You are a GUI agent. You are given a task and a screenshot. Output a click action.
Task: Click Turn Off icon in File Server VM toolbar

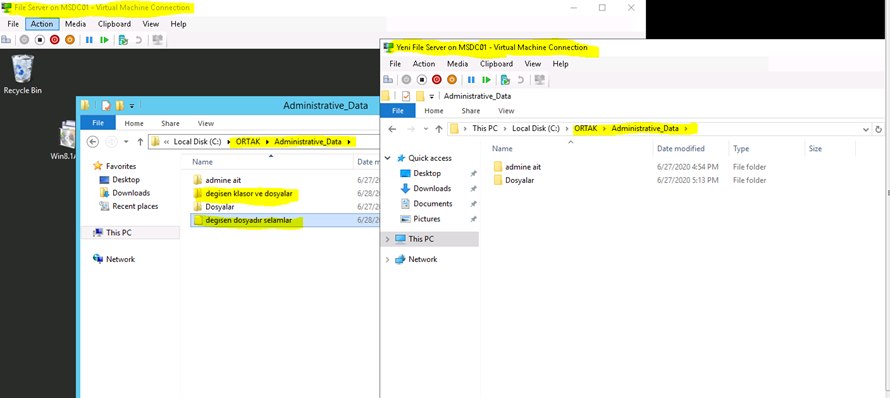point(39,40)
